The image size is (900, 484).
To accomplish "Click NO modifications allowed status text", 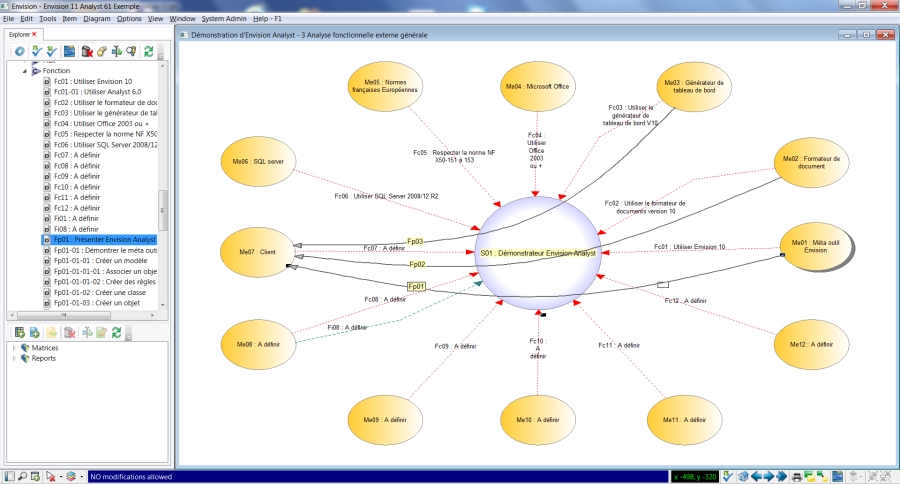I will point(131,477).
